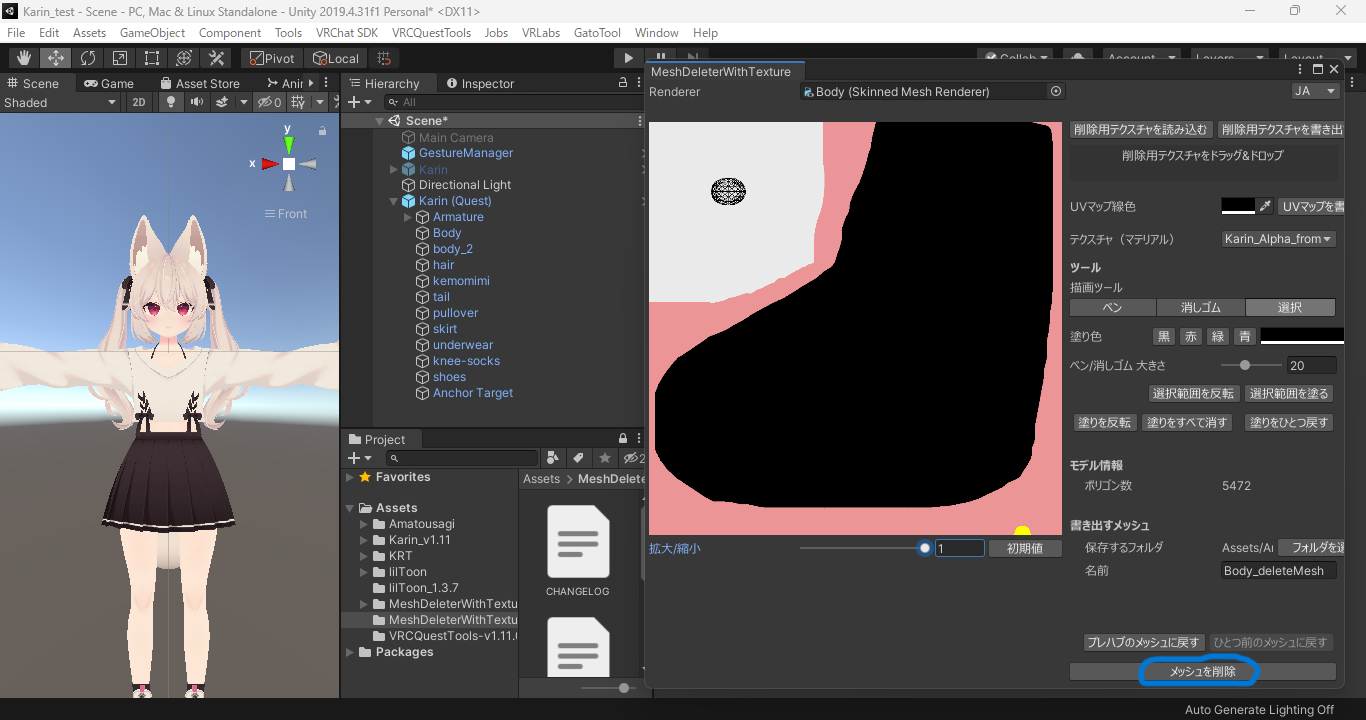Toggle scene audio in the Scene toolbar
Screen dimensions: 1366x720
click(197, 102)
